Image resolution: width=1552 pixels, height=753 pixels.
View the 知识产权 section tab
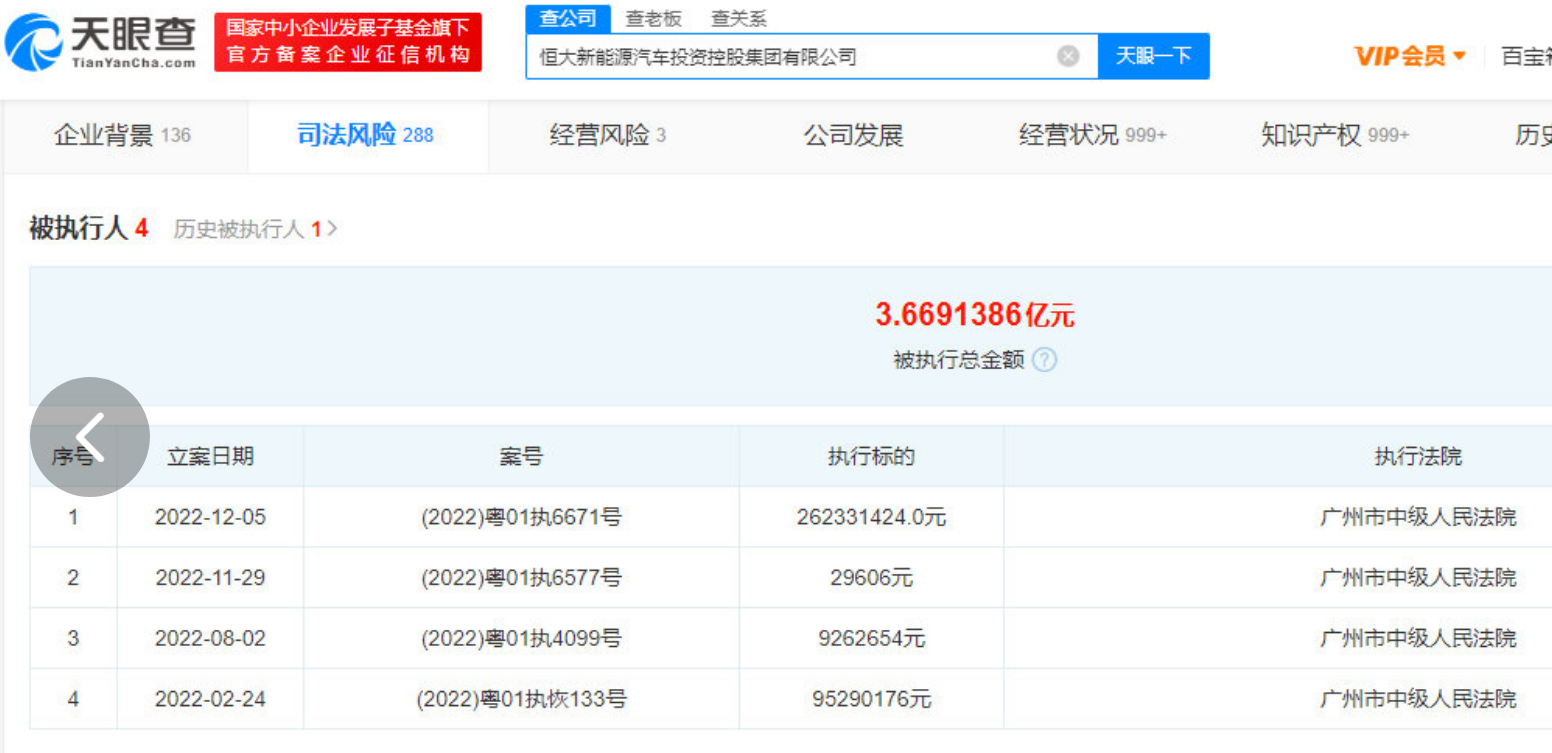tap(1335, 135)
